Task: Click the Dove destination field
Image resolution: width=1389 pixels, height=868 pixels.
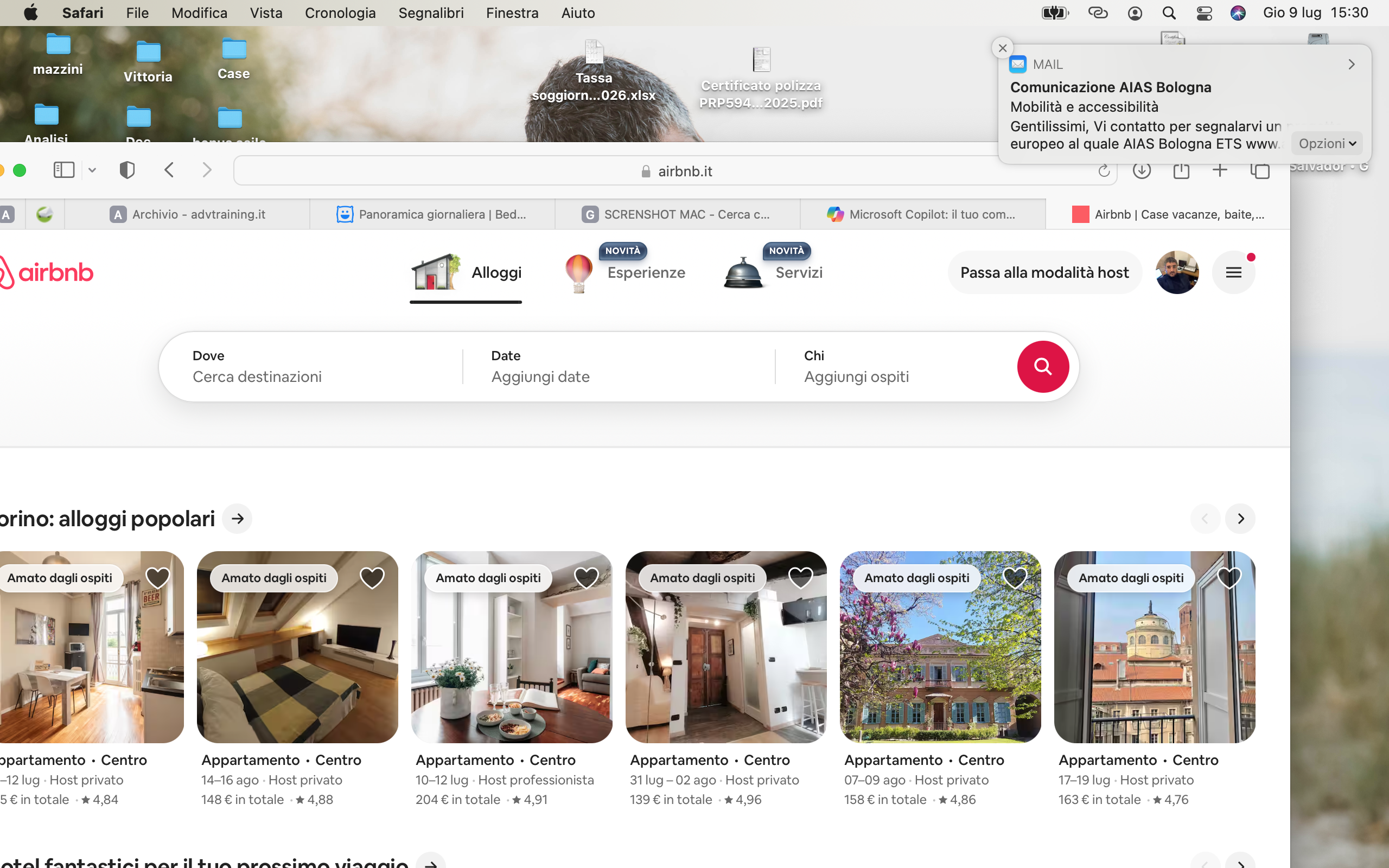Action: point(311,366)
